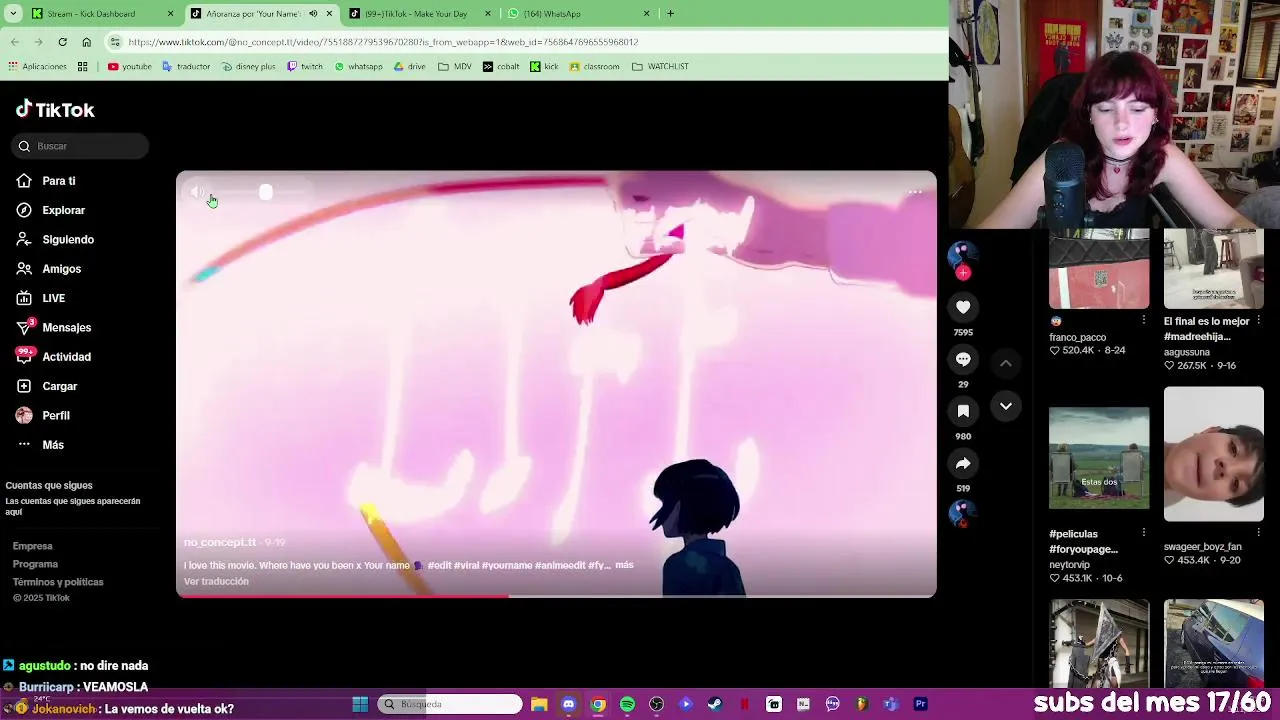Go to the next video with the down chevron
The image size is (1280, 720).
pos(1006,406)
